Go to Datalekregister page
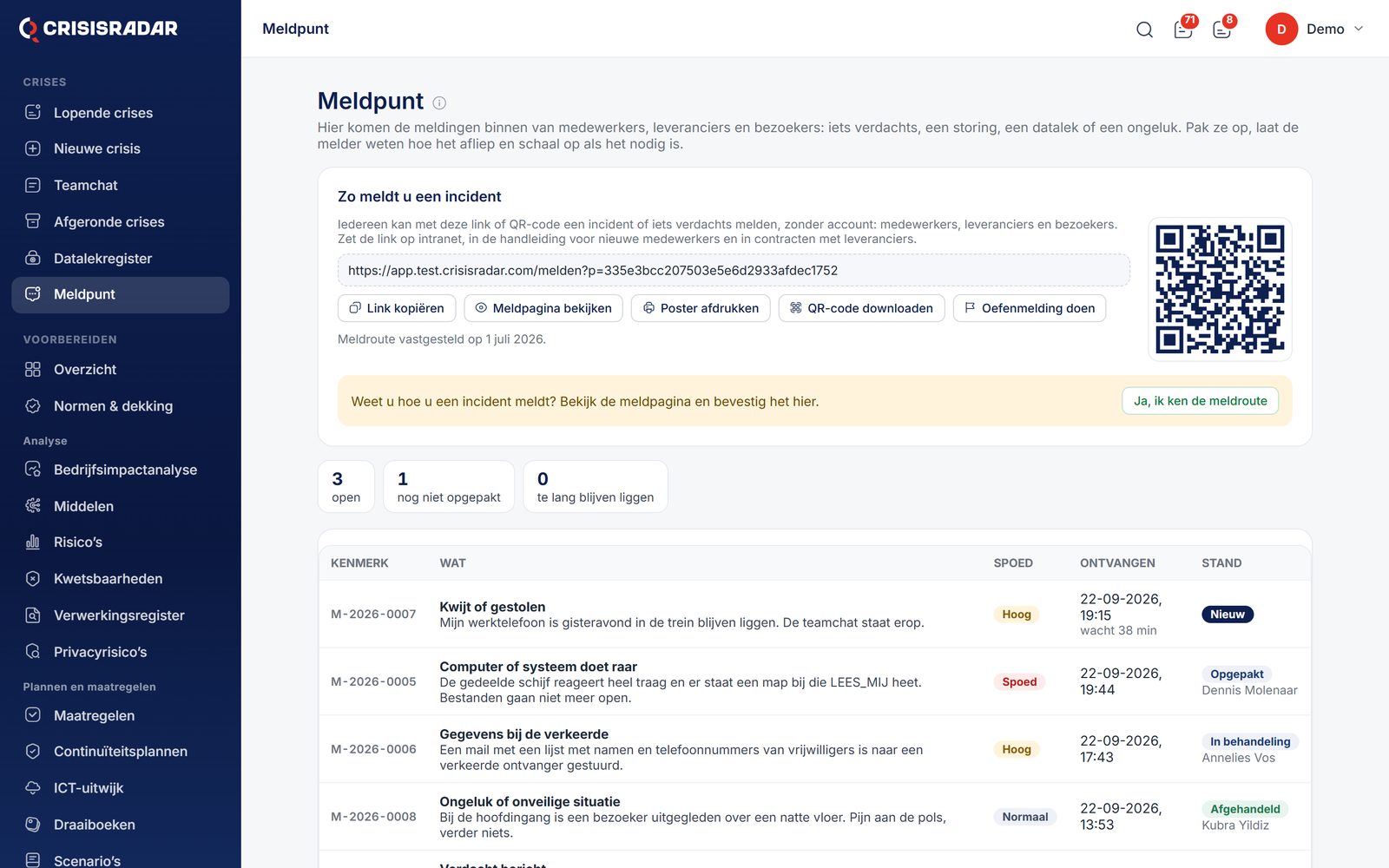Viewport: 1389px width, 868px height. (121, 258)
